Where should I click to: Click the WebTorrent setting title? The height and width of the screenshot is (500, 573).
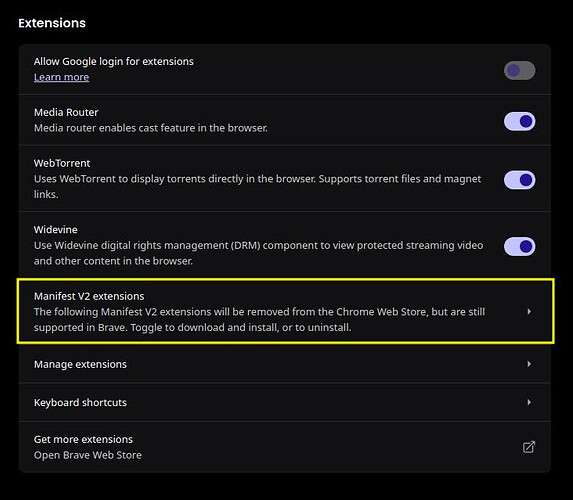[x=62, y=163]
